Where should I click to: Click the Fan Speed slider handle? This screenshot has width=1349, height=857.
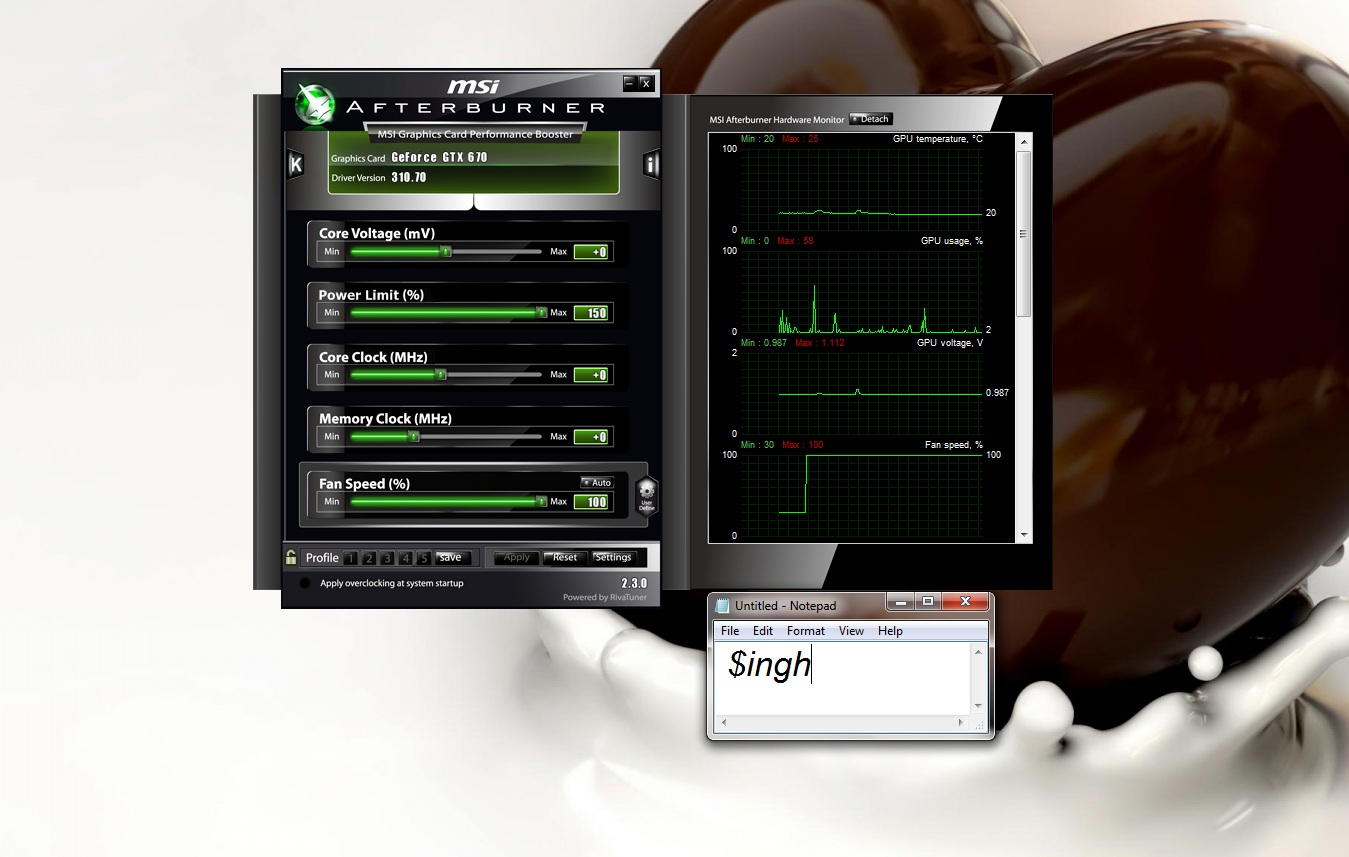coord(541,502)
